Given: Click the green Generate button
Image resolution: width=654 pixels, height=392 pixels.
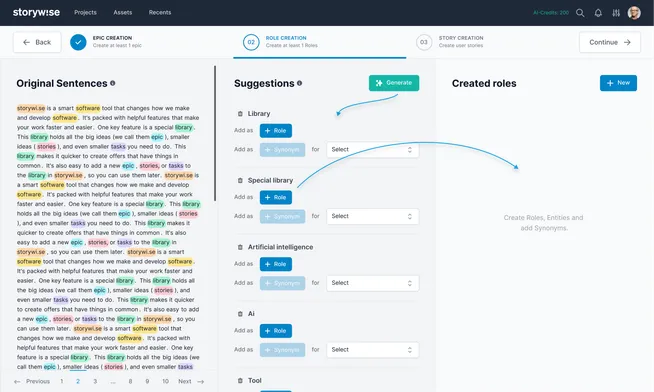Looking at the screenshot, I should pos(394,83).
